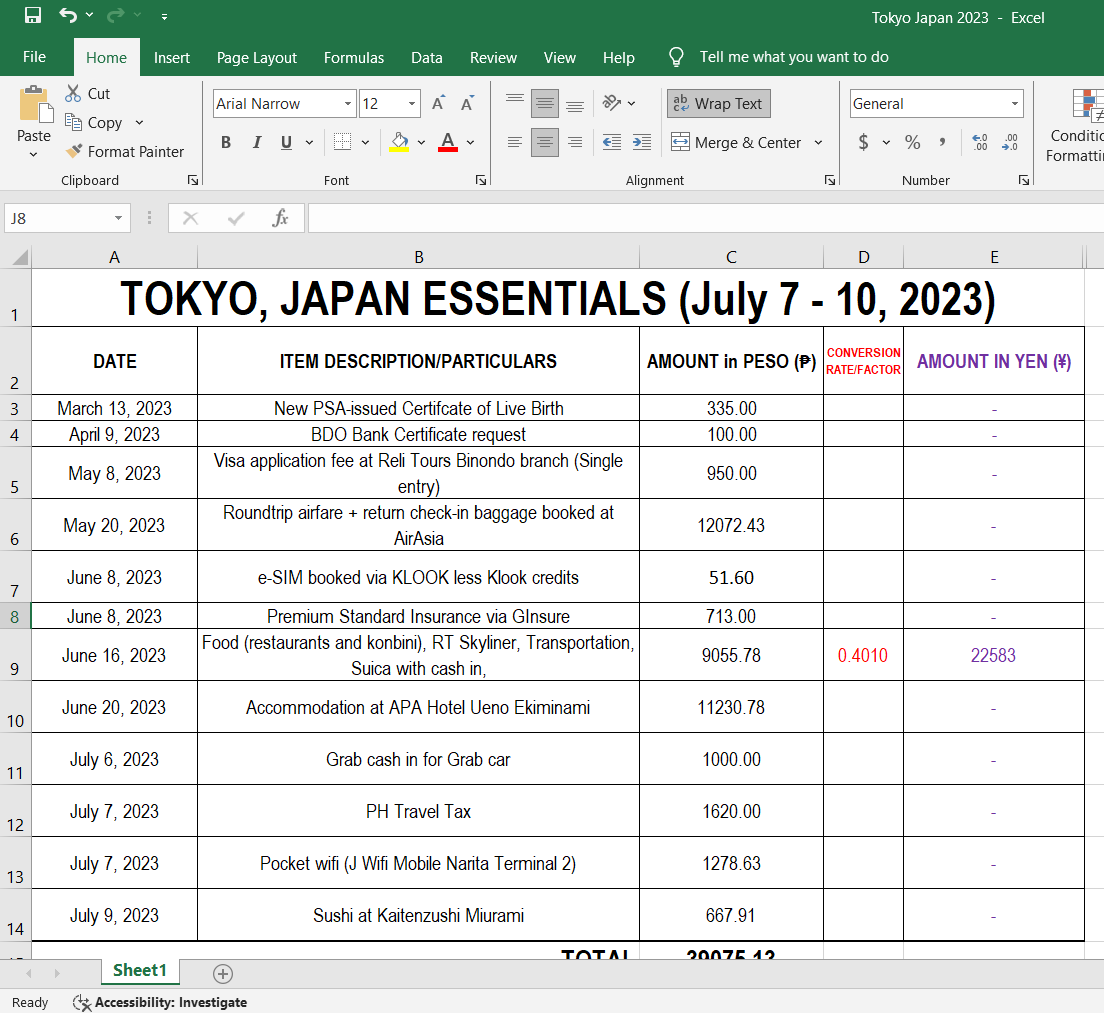Cut the selected cell

point(88,94)
